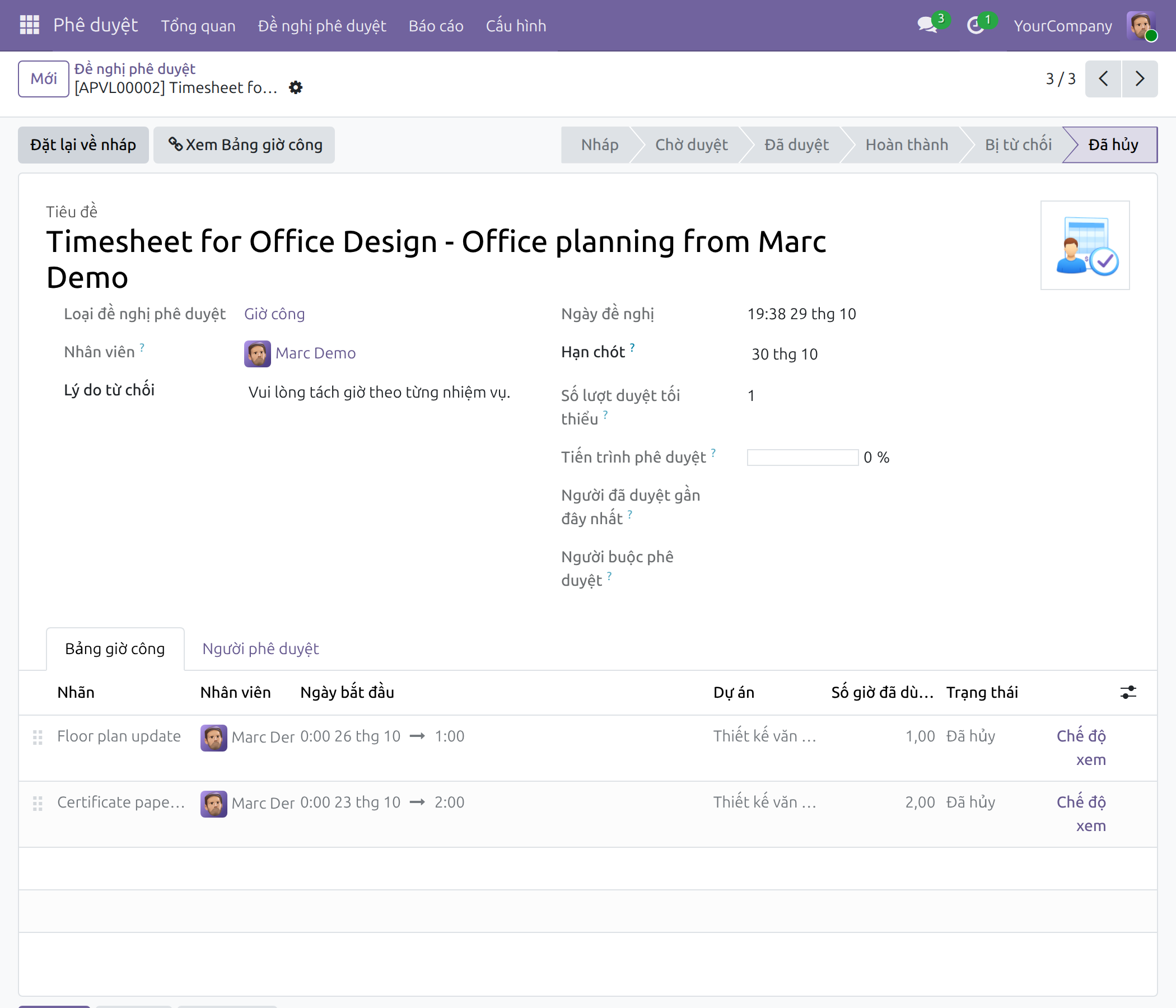Click the Đặt lại về nháp button
This screenshot has height=1008, width=1176.
pyautogui.click(x=83, y=145)
